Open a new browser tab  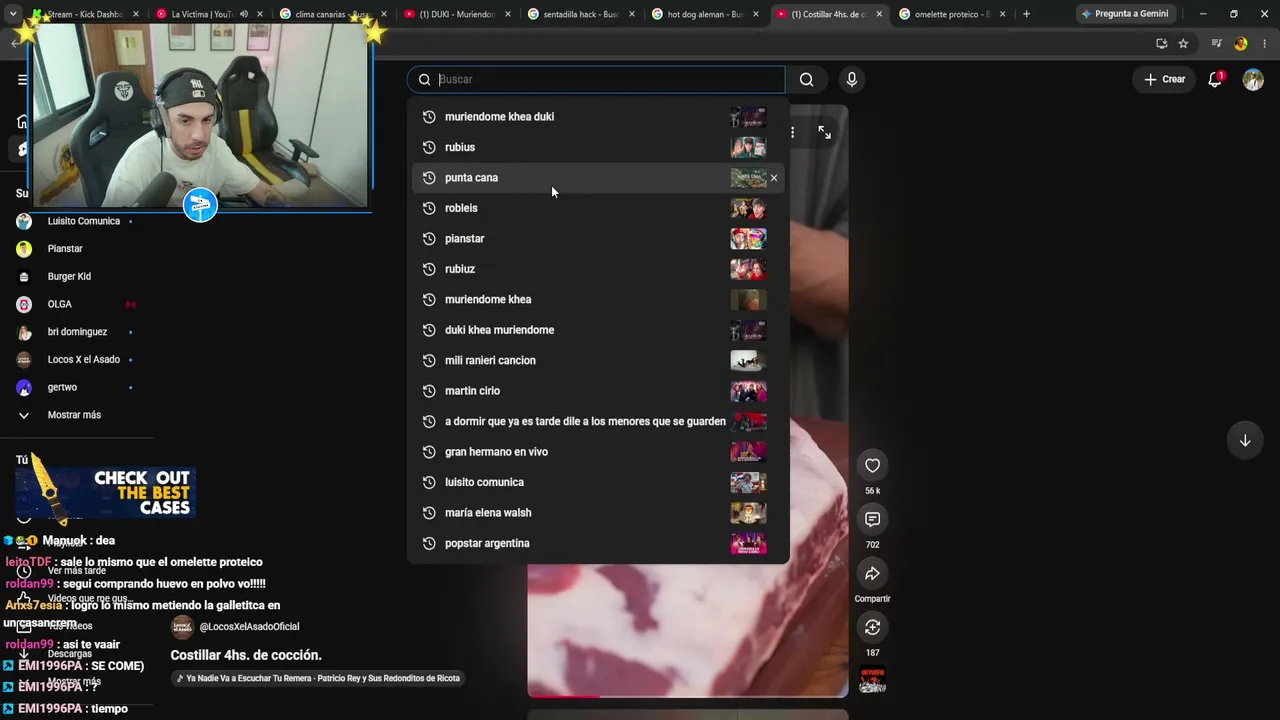click(x=1026, y=14)
